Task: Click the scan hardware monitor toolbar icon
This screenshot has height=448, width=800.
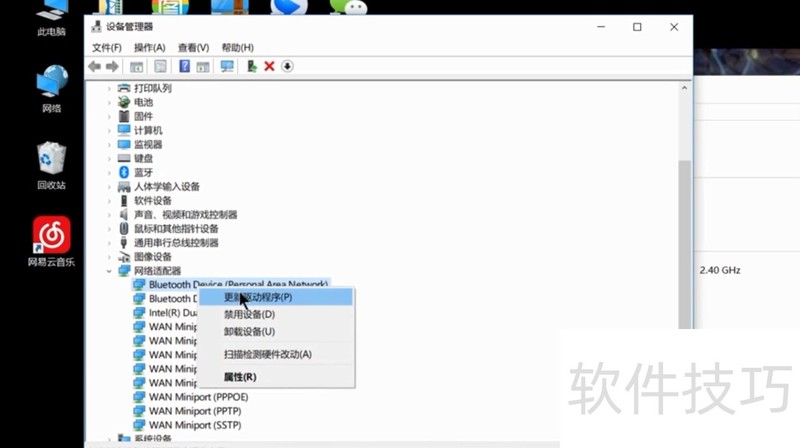Action: click(x=227, y=66)
